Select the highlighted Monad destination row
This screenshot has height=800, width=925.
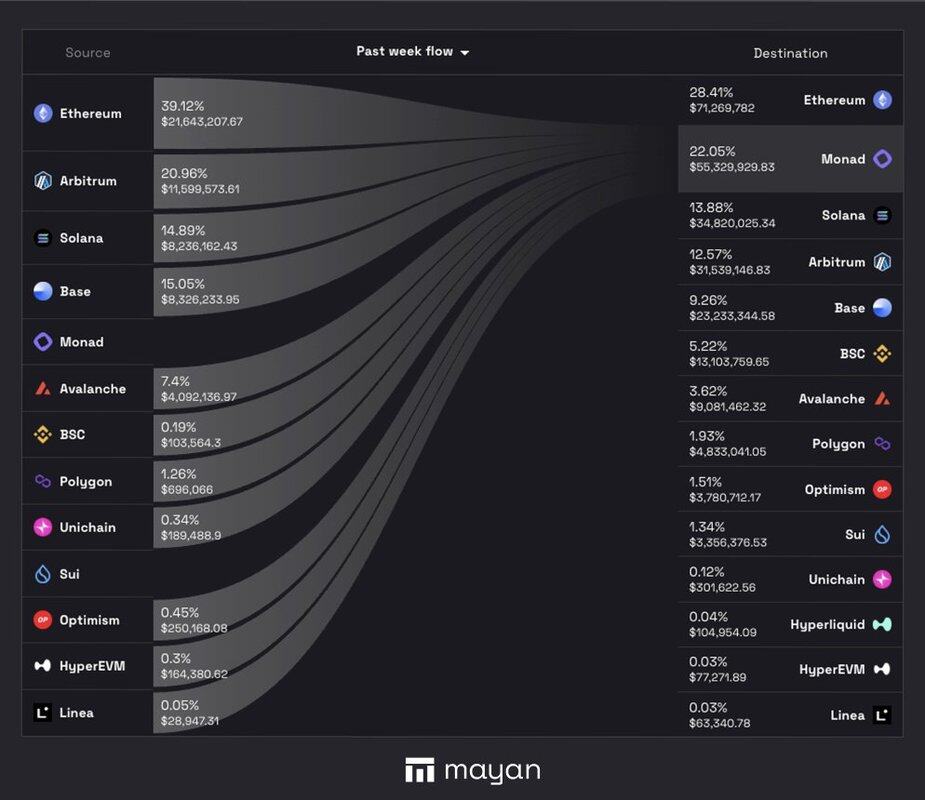(x=790, y=159)
